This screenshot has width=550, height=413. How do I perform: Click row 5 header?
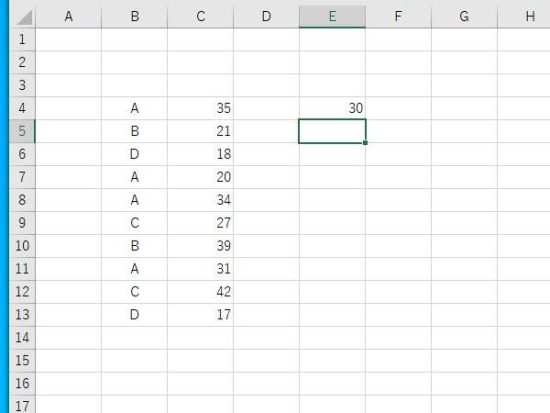pos(22,131)
